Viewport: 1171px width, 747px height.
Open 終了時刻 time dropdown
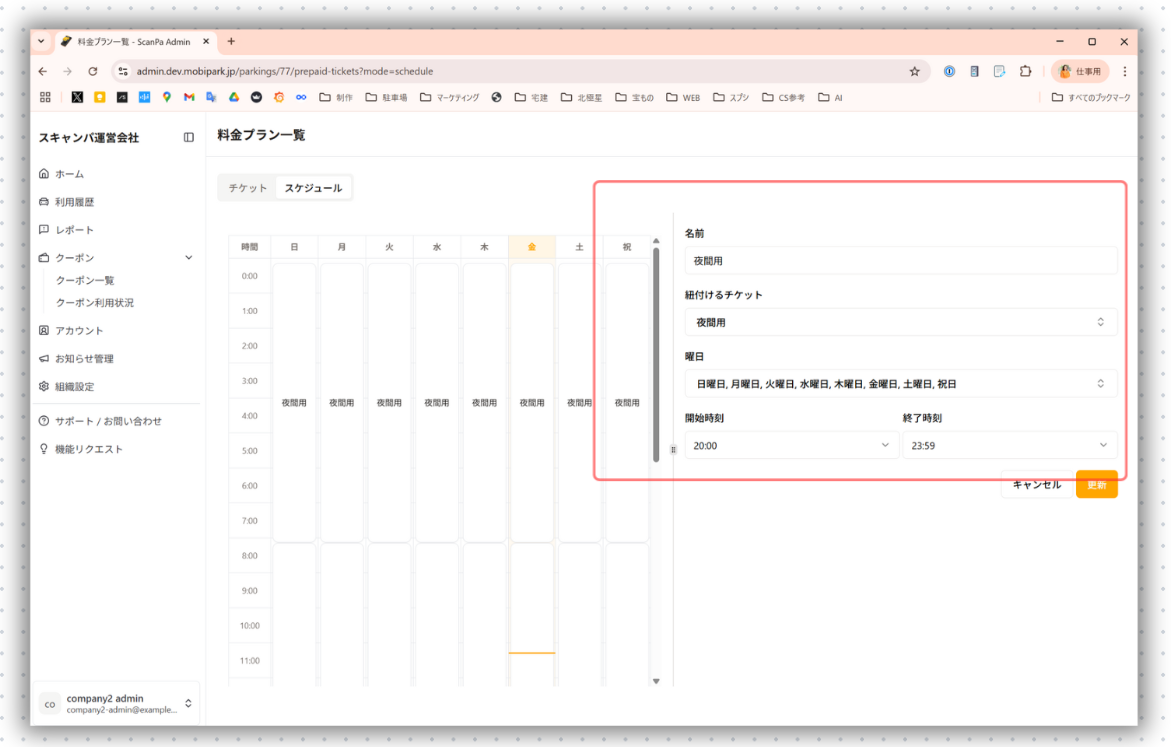(x=1009, y=445)
